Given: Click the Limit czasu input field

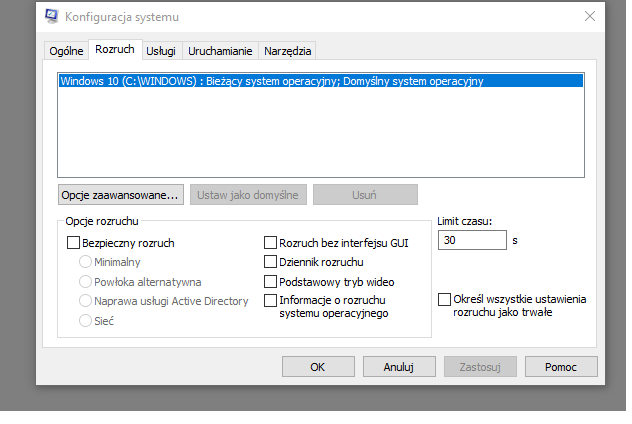Looking at the screenshot, I should (x=472, y=240).
